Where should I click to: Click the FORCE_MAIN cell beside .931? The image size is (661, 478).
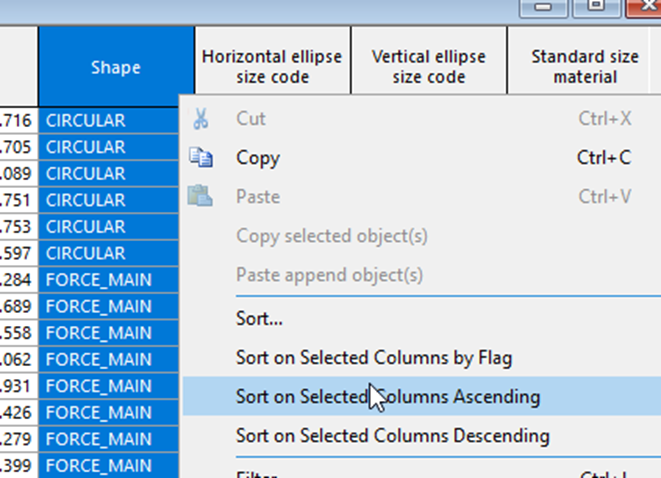[108, 386]
